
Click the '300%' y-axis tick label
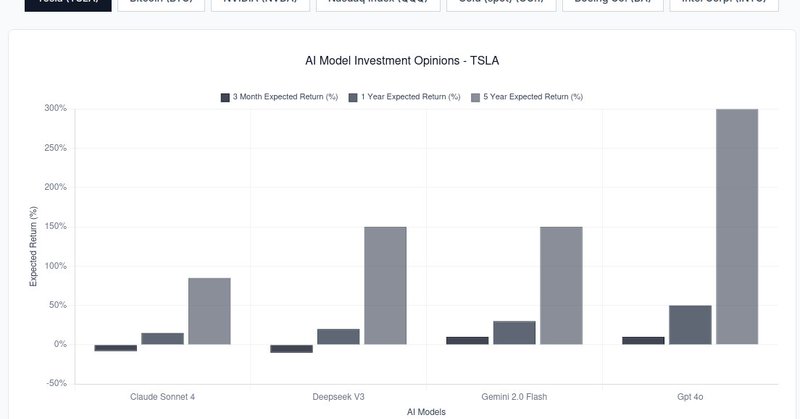56,108
